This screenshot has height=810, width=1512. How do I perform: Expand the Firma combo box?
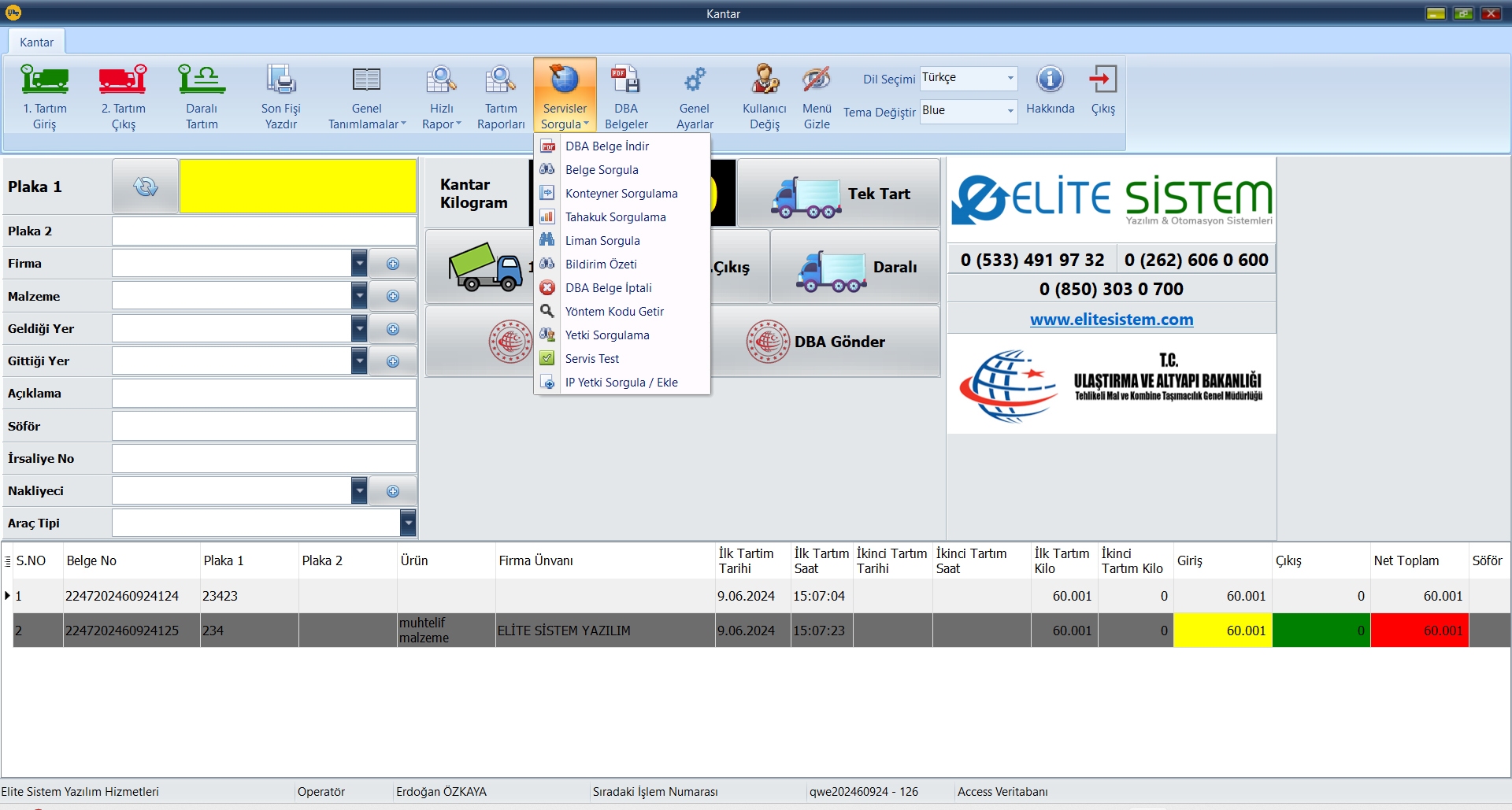pyautogui.click(x=359, y=264)
